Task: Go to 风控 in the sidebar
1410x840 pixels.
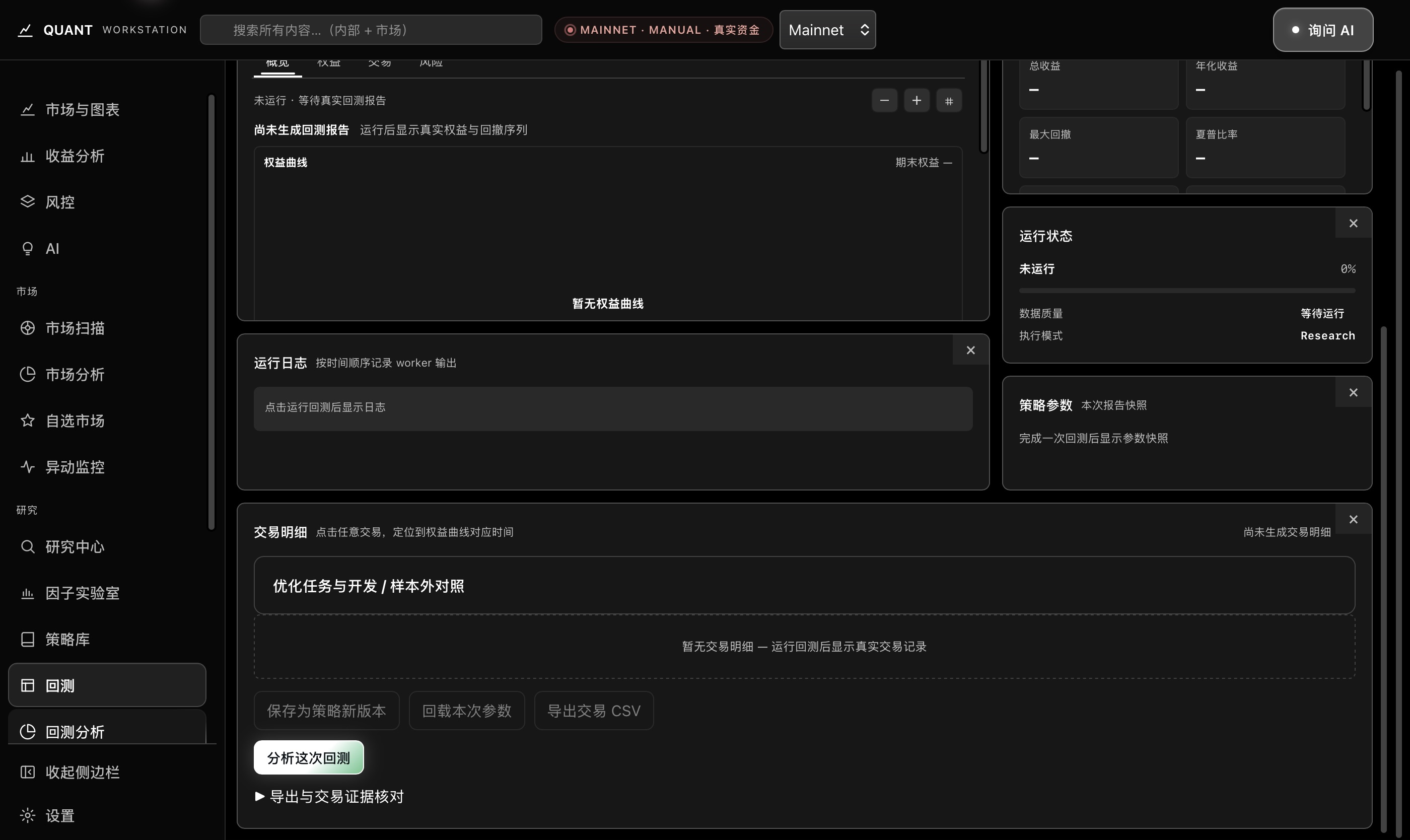Action: [107, 202]
